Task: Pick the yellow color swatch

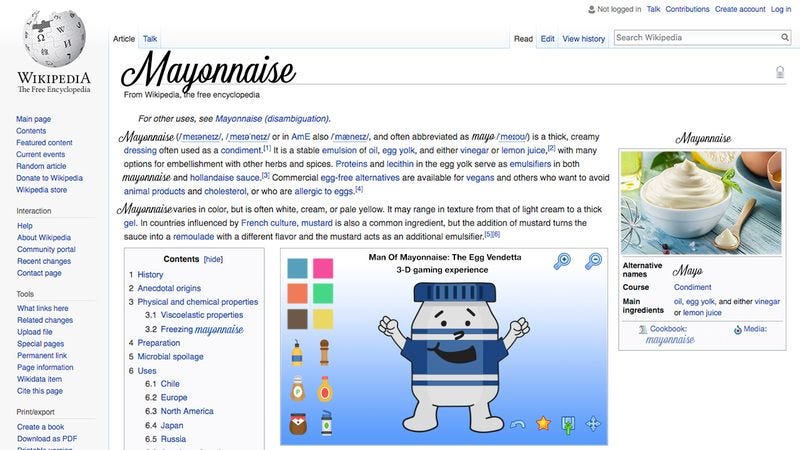Action: pyautogui.click(x=323, y=319)
